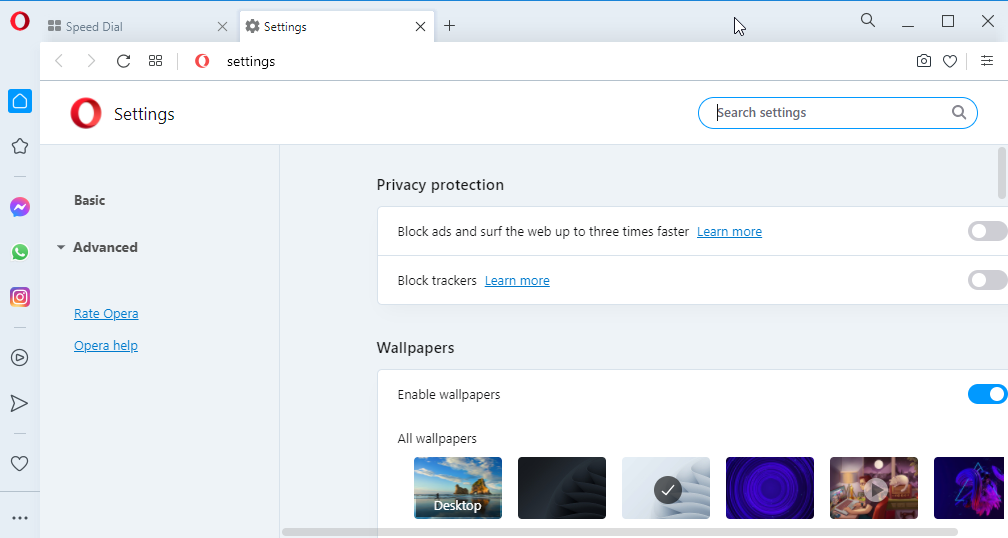Turn off Enable wallpapers toggle
The image size is (1008, 538).
point(987,394)
